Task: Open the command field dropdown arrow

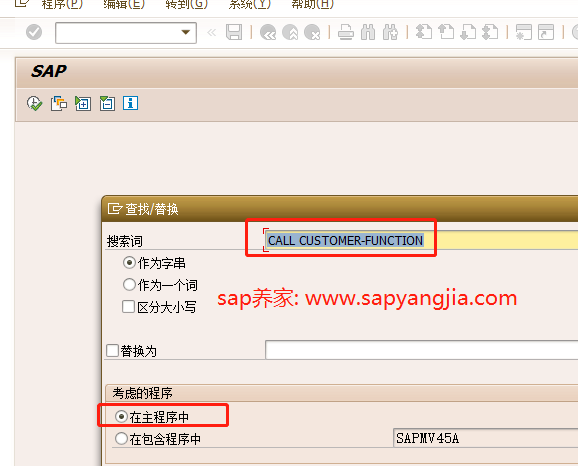Action: pos(186,32)
